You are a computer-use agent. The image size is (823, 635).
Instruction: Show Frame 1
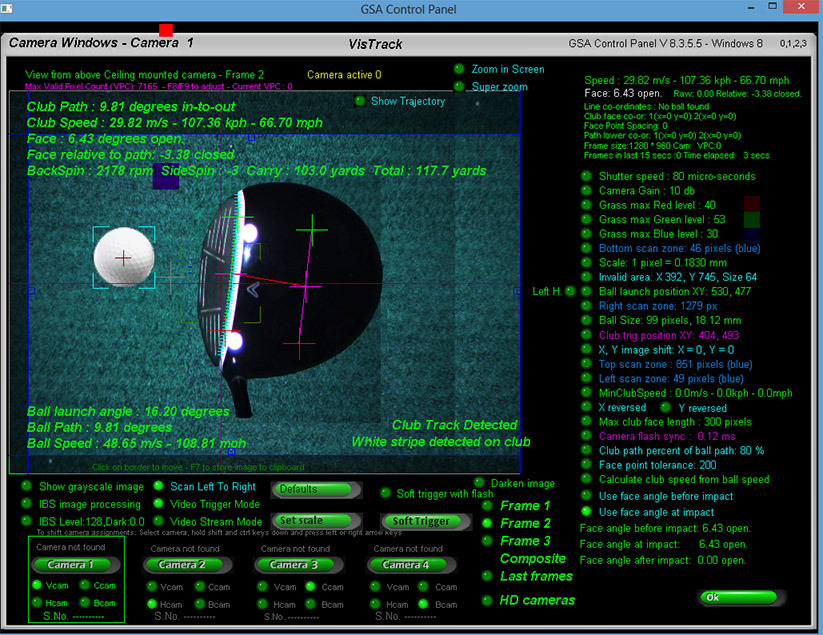pos(488,506)
